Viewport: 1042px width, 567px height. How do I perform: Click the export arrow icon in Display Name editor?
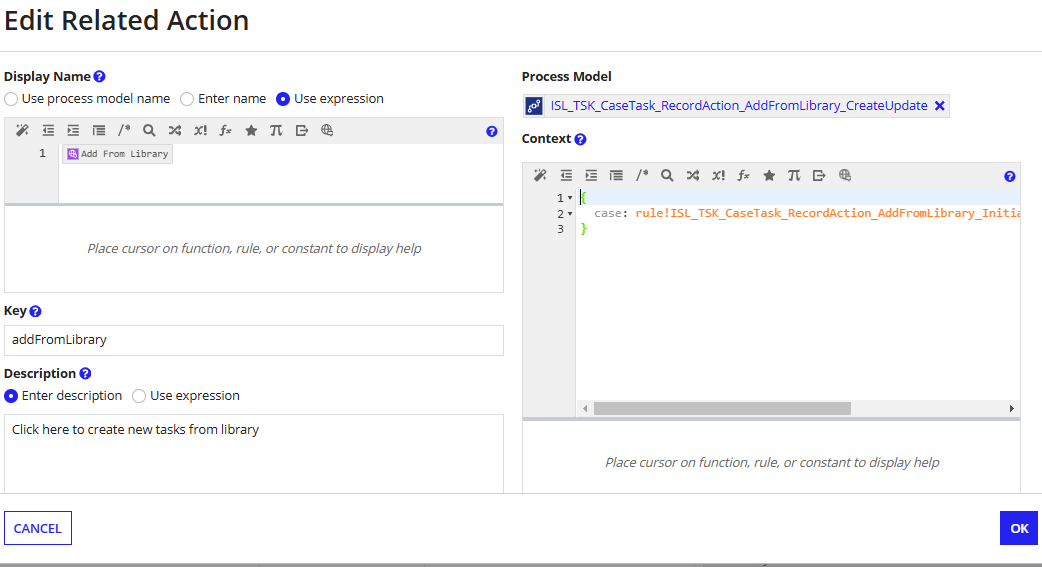[x=302, y=130]
